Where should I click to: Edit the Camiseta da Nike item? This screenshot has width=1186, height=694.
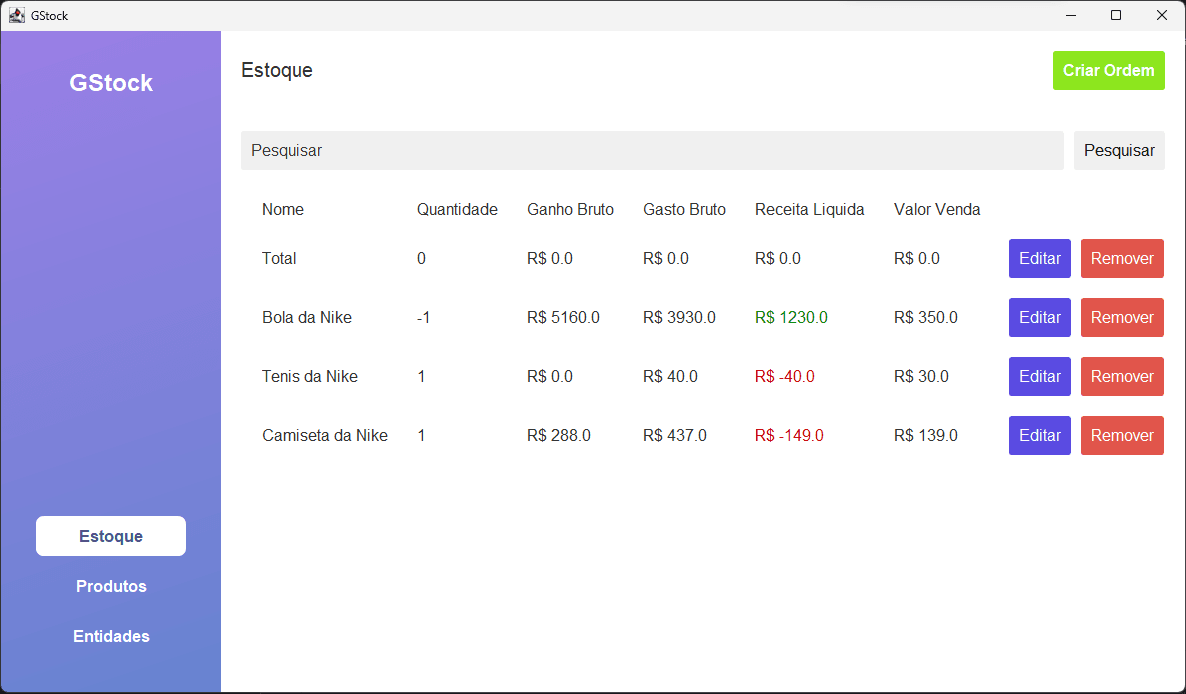1039,435
